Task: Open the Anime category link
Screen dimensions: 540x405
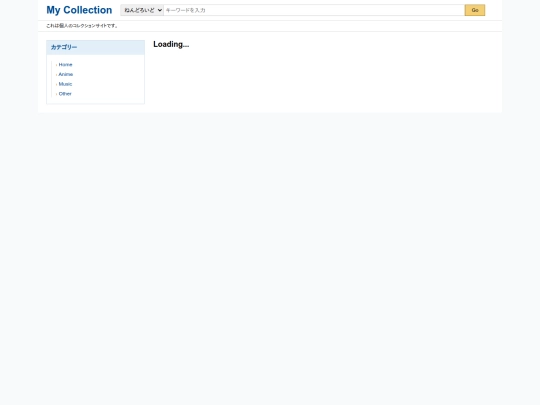Action: [65, 74]
